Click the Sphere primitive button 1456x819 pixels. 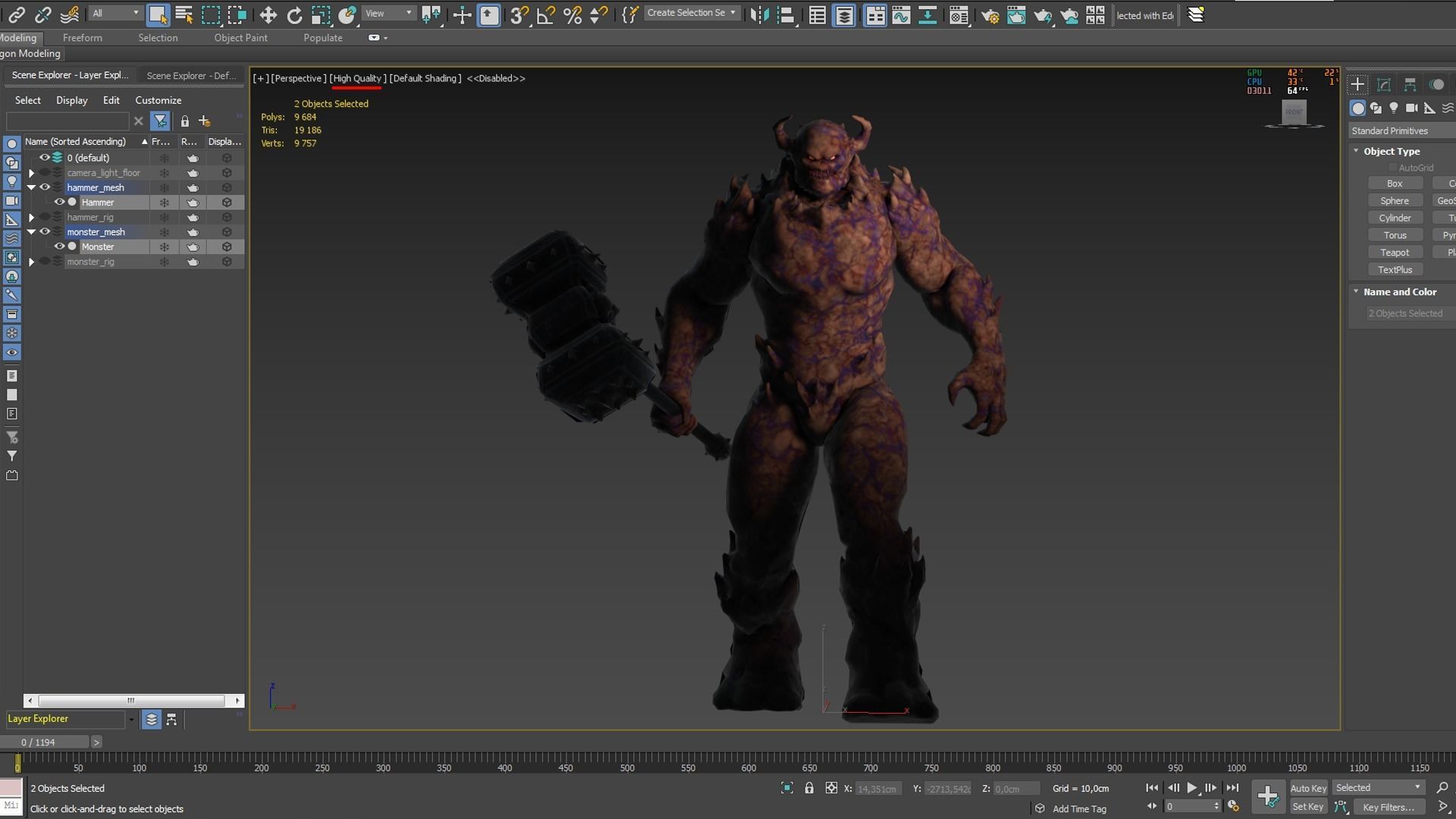(1395, 201)
